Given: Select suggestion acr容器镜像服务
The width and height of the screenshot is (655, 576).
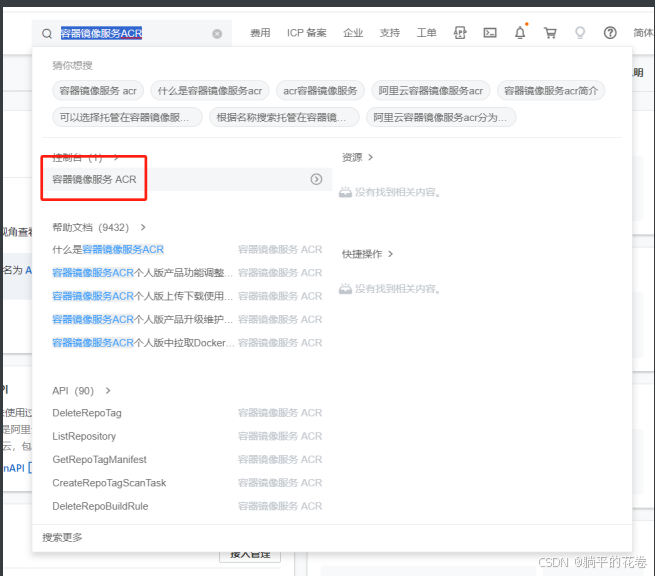Looking at the screenshot, I should coord(320,91).
